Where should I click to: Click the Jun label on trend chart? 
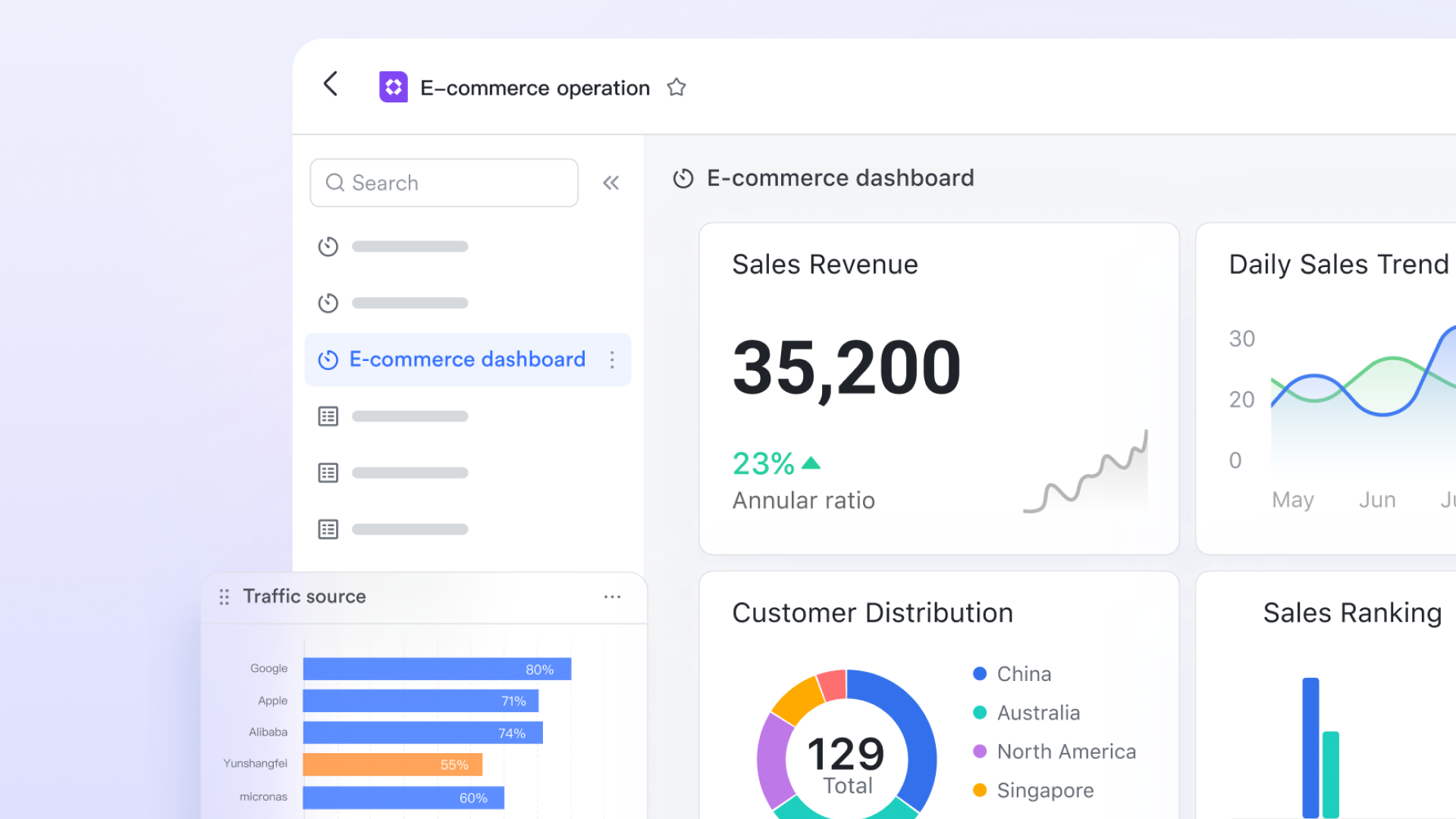(1377, 500)
